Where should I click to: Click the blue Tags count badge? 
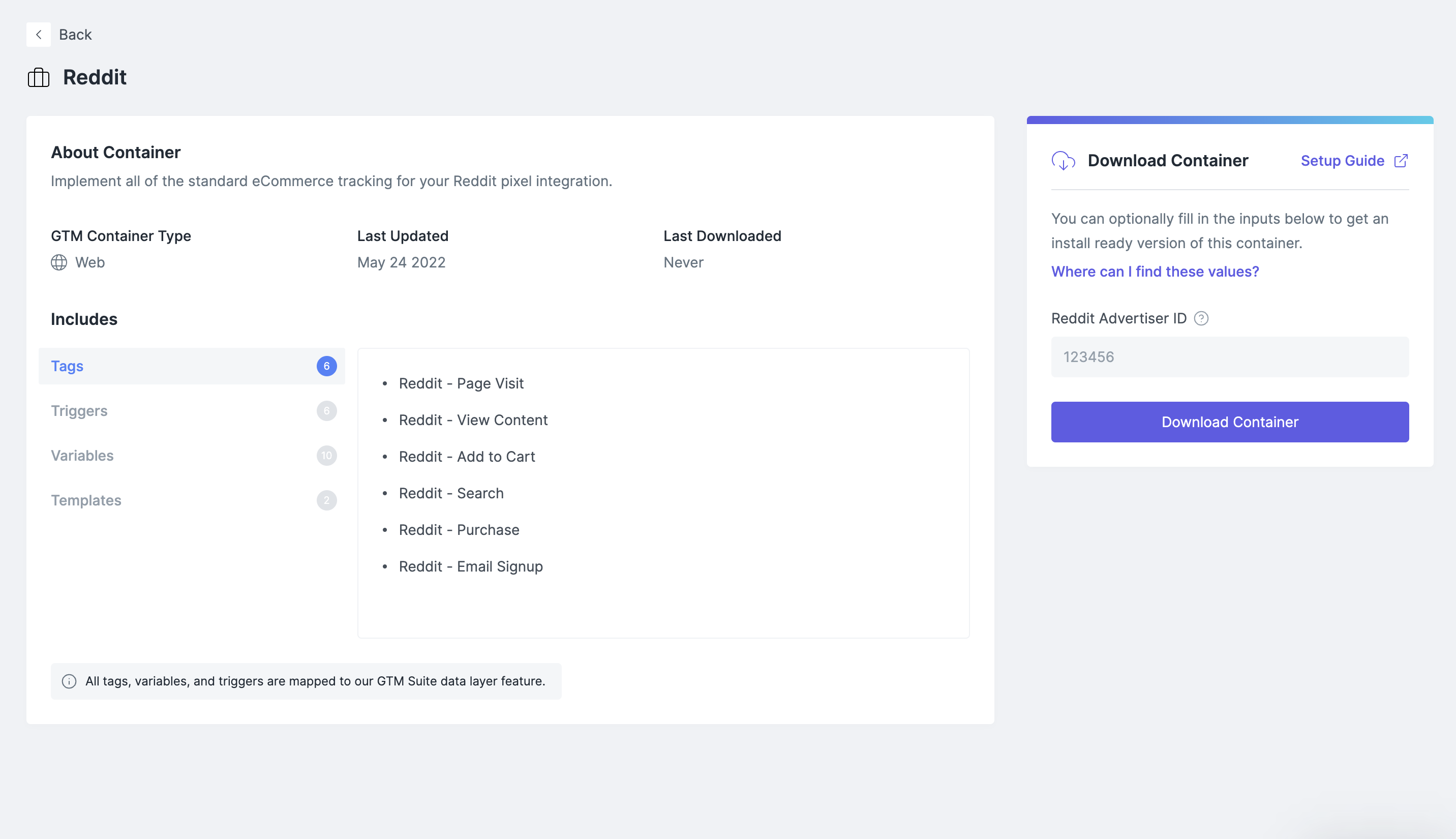click(326, 367)
